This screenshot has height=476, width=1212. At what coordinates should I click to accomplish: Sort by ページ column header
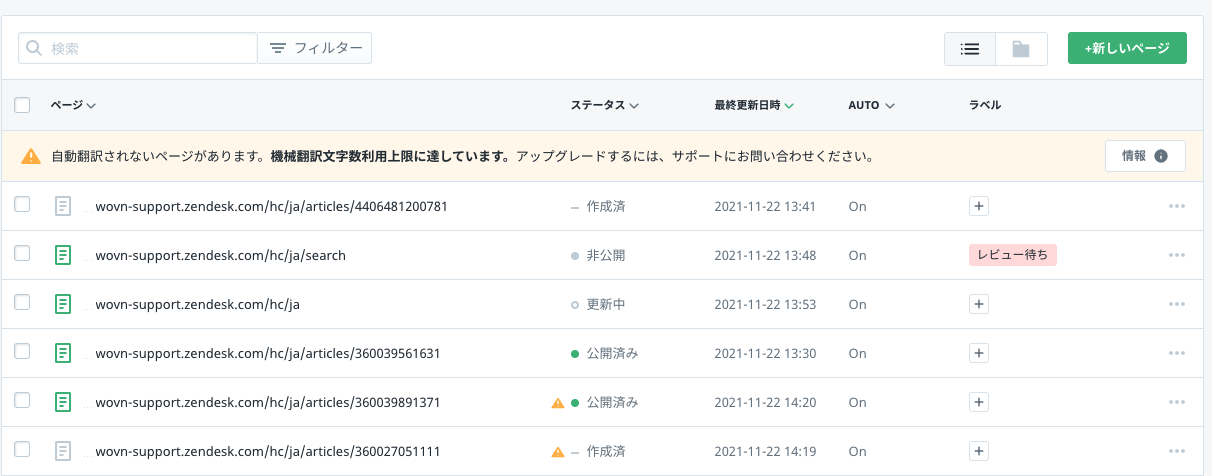[73, 105]
